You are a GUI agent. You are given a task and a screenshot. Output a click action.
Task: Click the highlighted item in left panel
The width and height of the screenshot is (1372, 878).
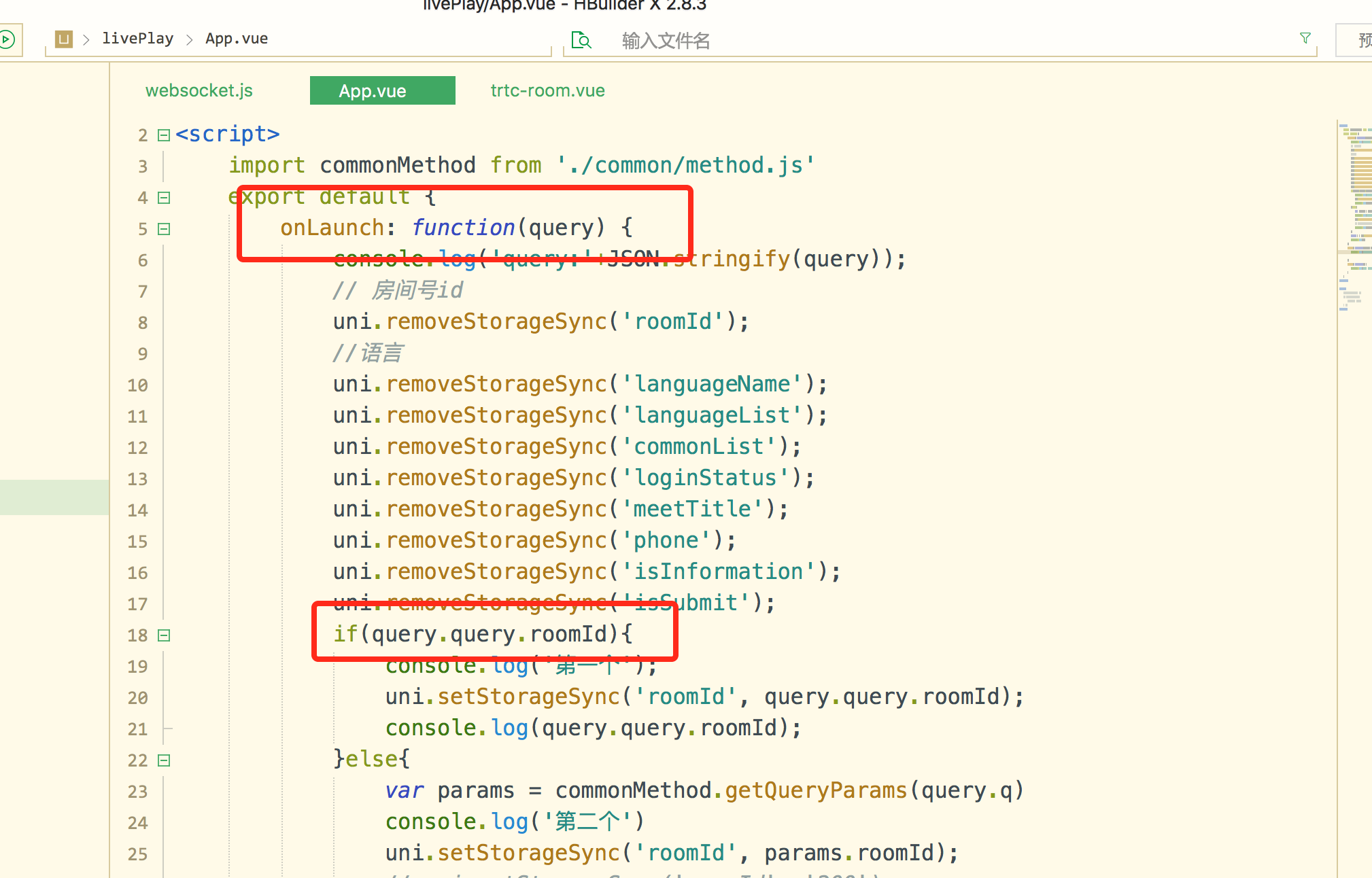point(54,497)
